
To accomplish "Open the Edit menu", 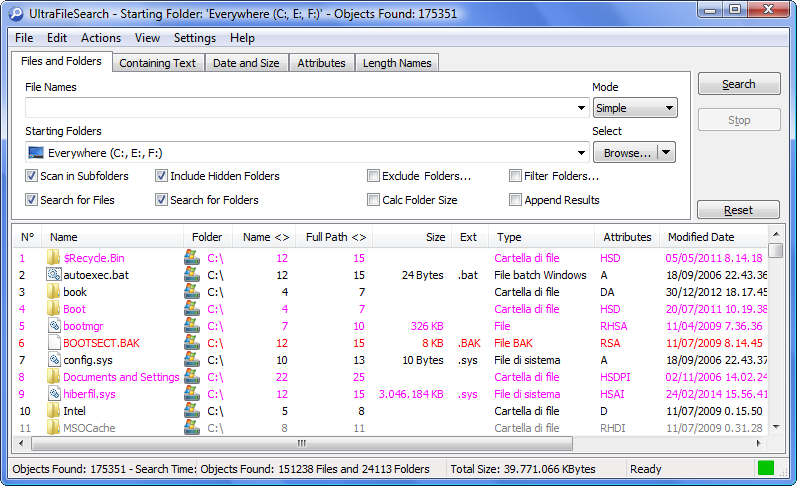I will pyautogui.click(x=57, y=38).
